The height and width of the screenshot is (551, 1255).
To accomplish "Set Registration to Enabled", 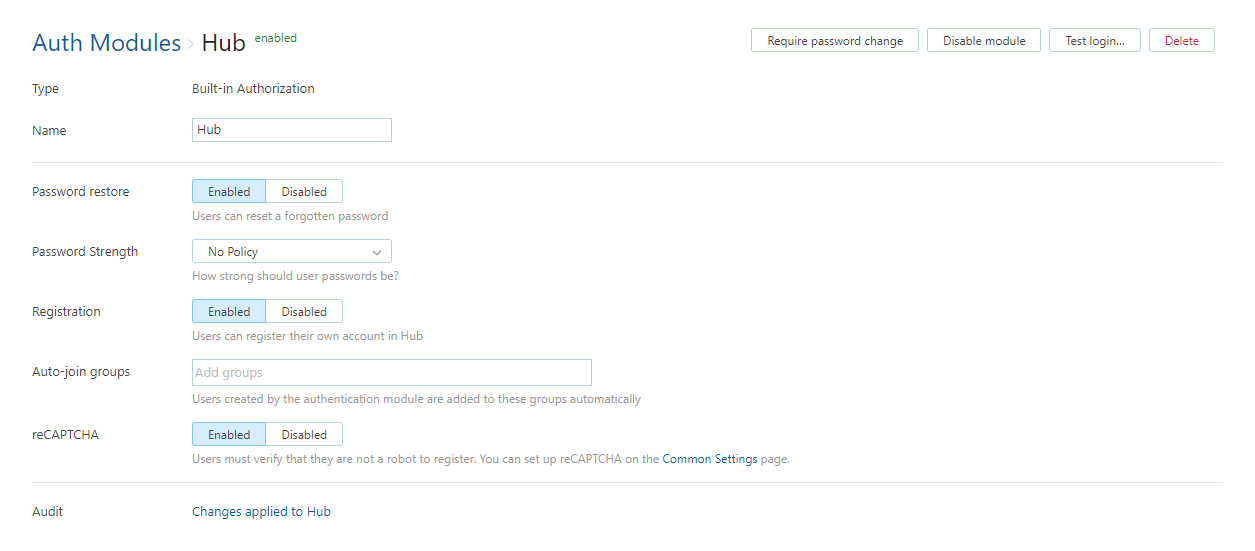I will coord(229,312).
